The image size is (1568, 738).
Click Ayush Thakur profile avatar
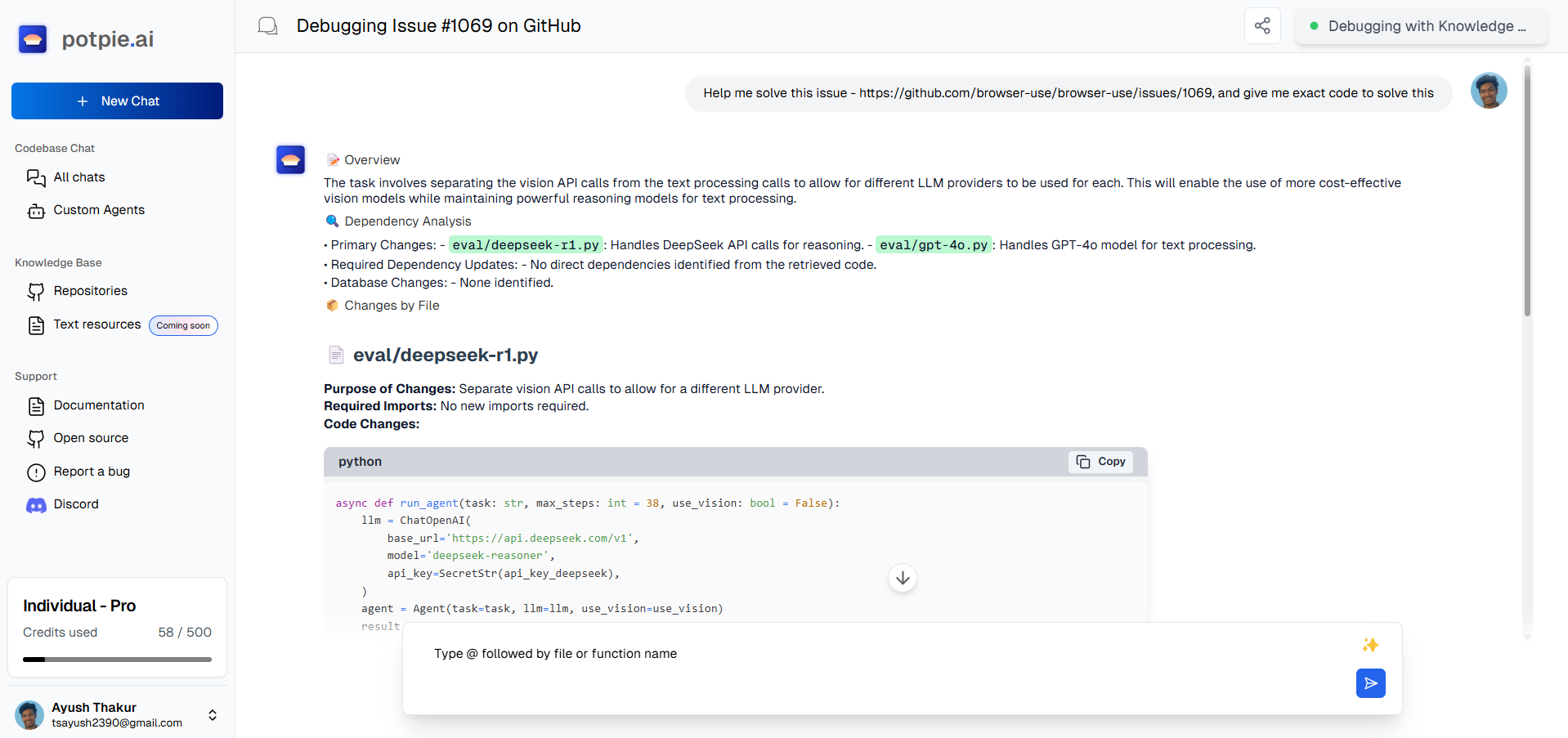pyautogui.click(x=29, y=715)
